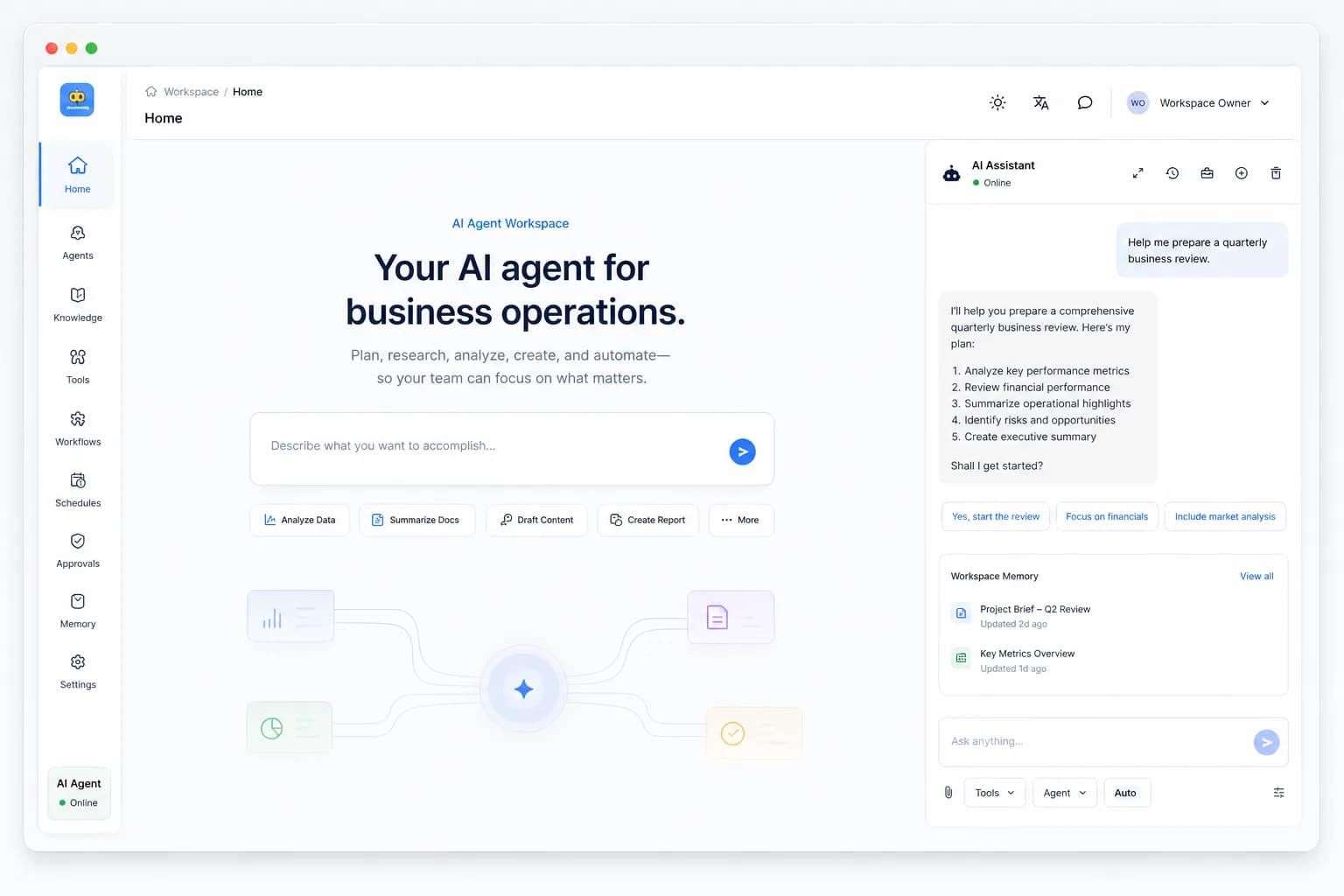The width and height of the screenshot is (1344, 896).
Task: Click the Create Report quick action
Action: click(x=648, y=520)
